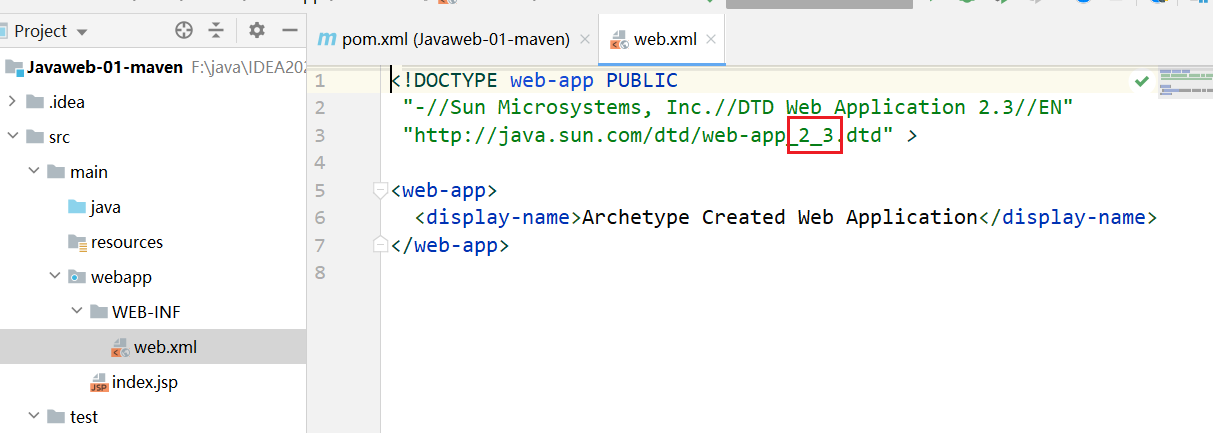The width and height of the screenshot is (1213, 433).
Task: Expand the test folder
Action: point(34,417)
